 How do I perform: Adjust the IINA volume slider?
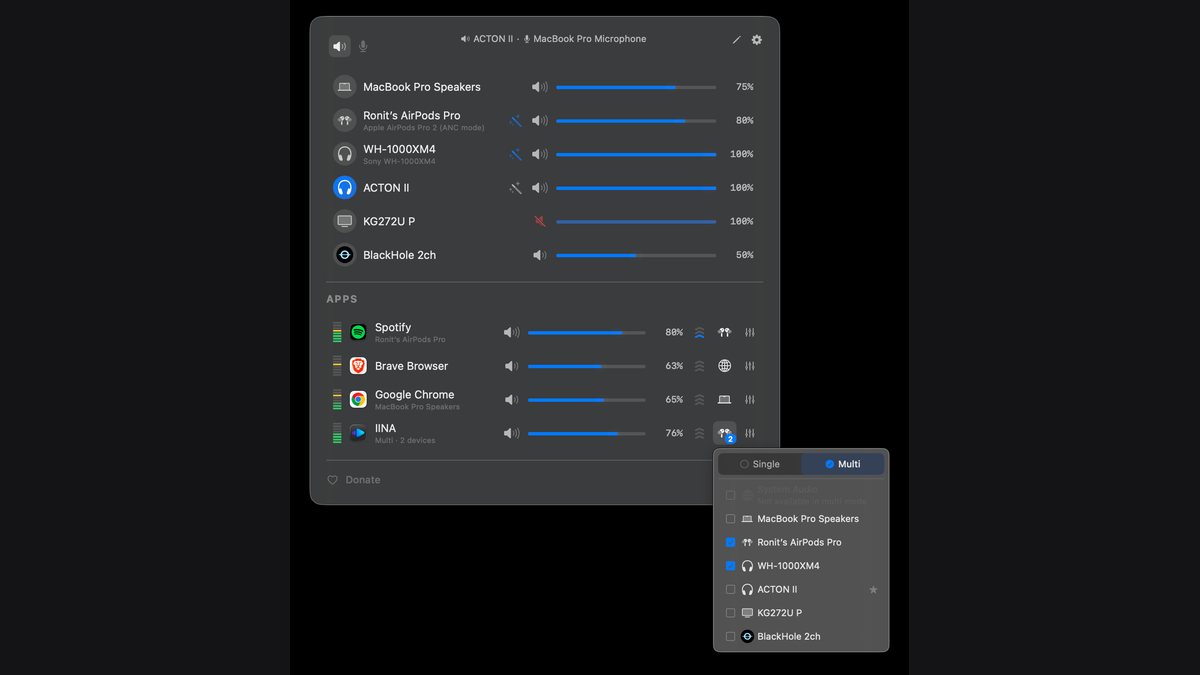586,433
